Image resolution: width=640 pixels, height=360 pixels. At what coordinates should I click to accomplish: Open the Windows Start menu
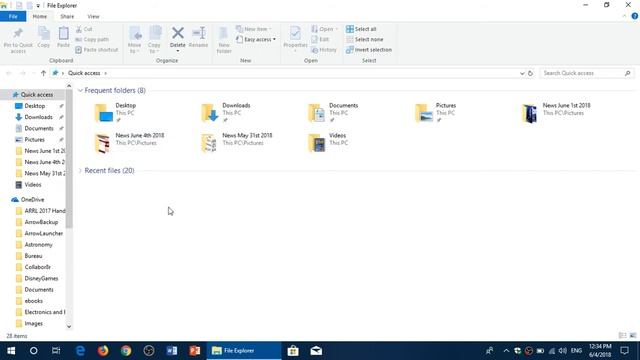[x=11, y=351]
